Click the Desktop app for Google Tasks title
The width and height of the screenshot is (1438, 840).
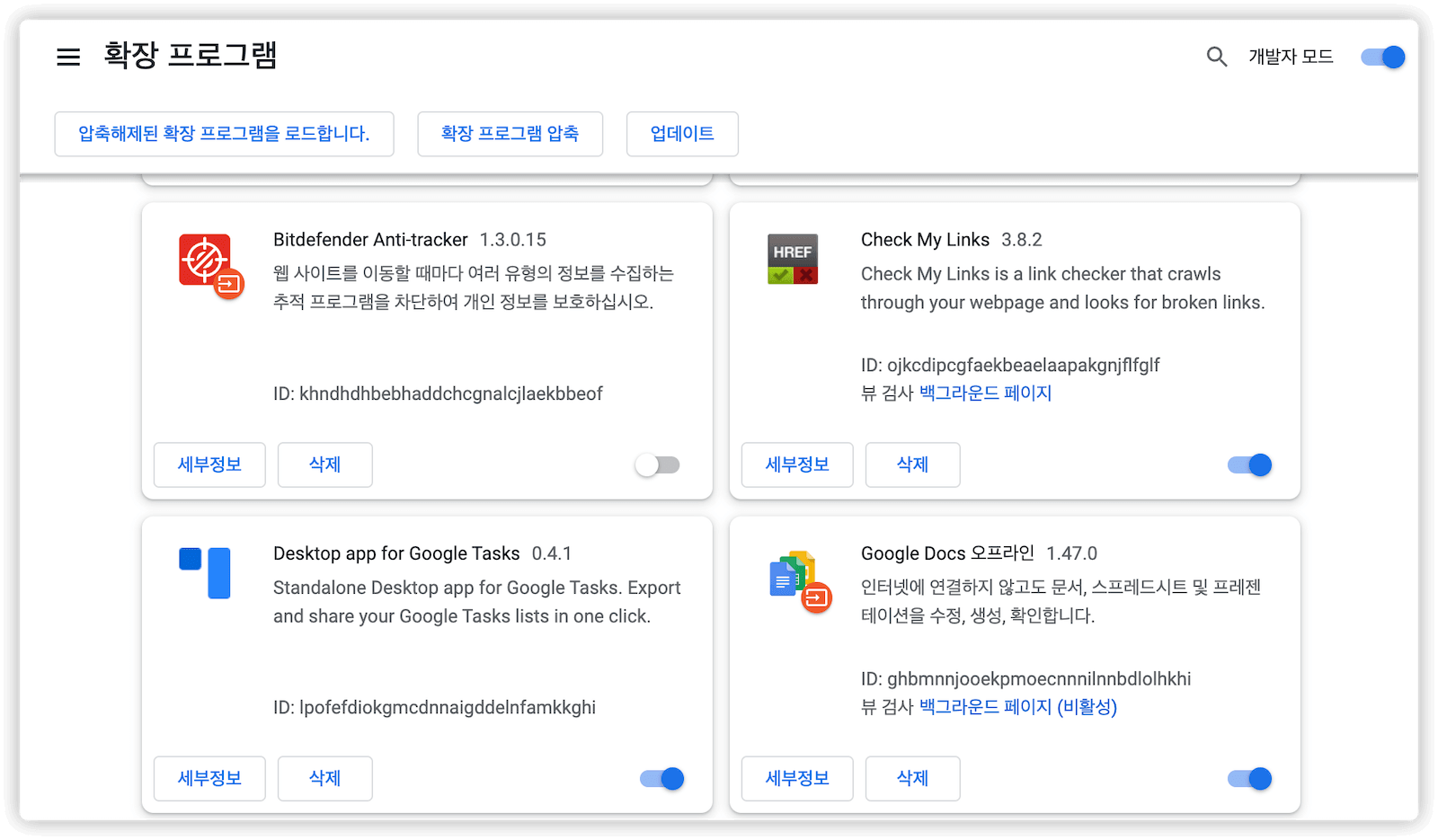396,553
